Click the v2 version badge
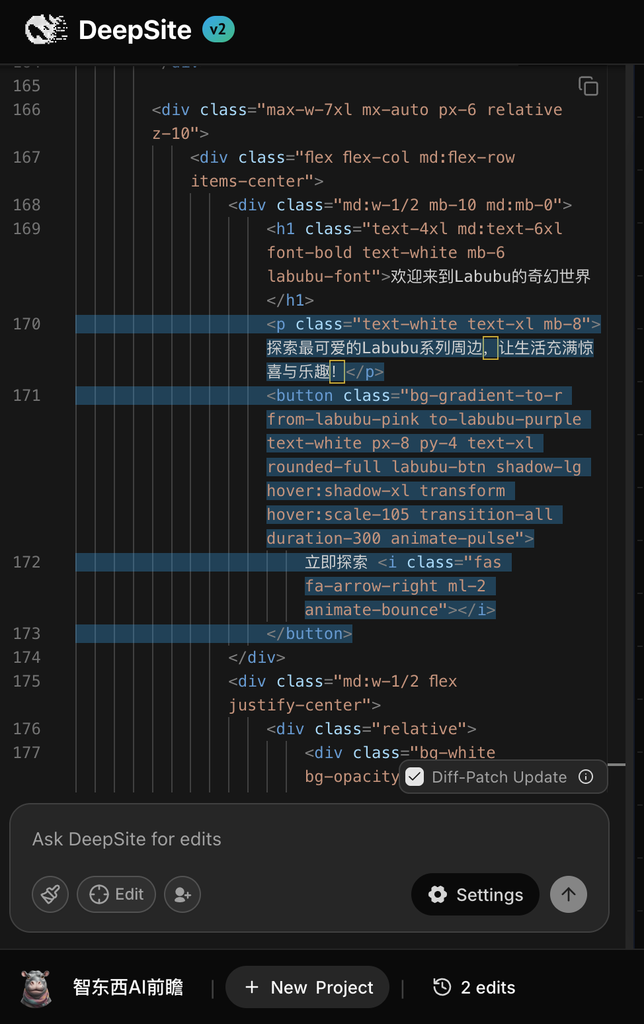This screenshot has height=1024, width=644. point(218,29)
